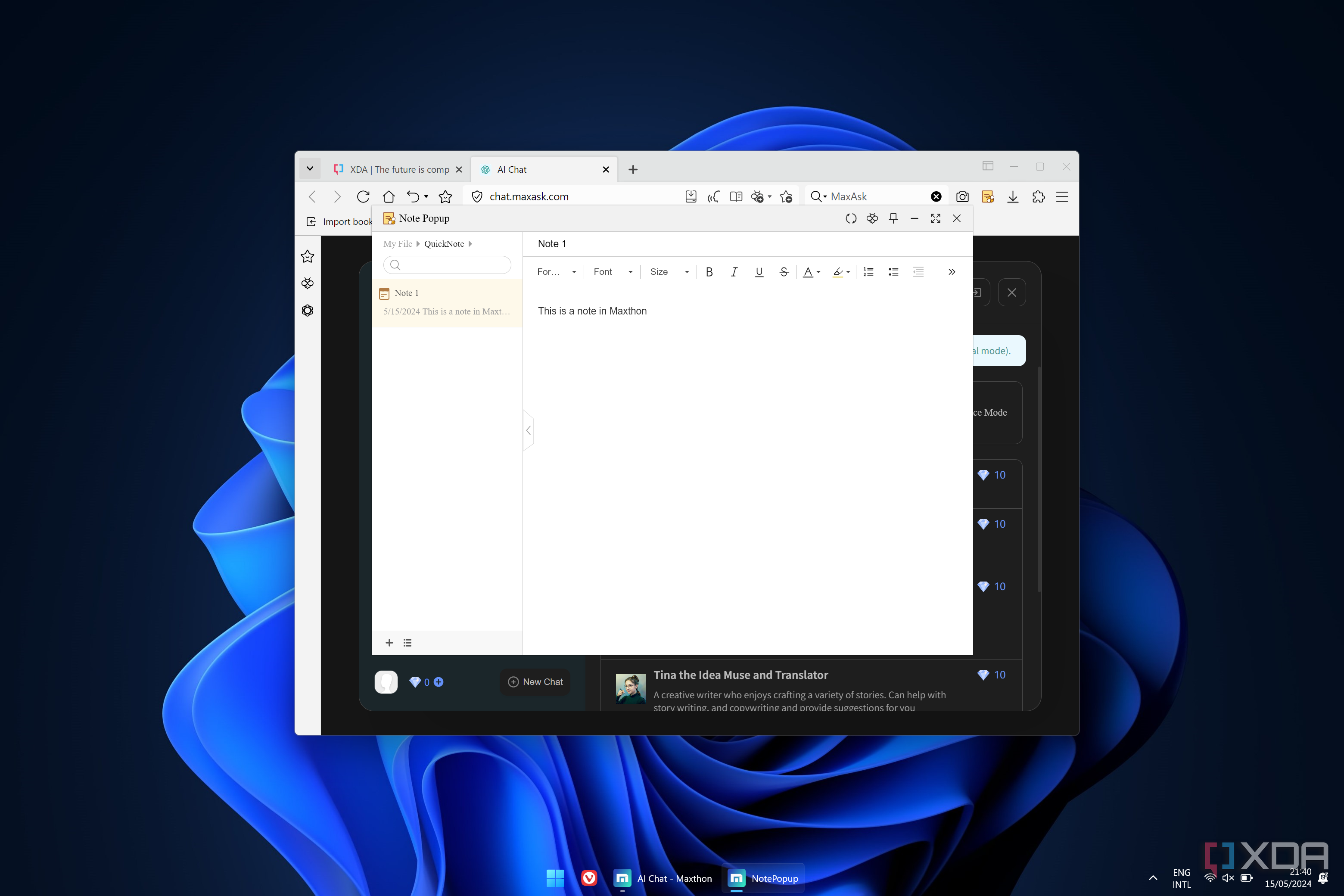The image size is (1344, 896).
Task: Open the favorites star in the sidebar
Action: pos(308,257)
